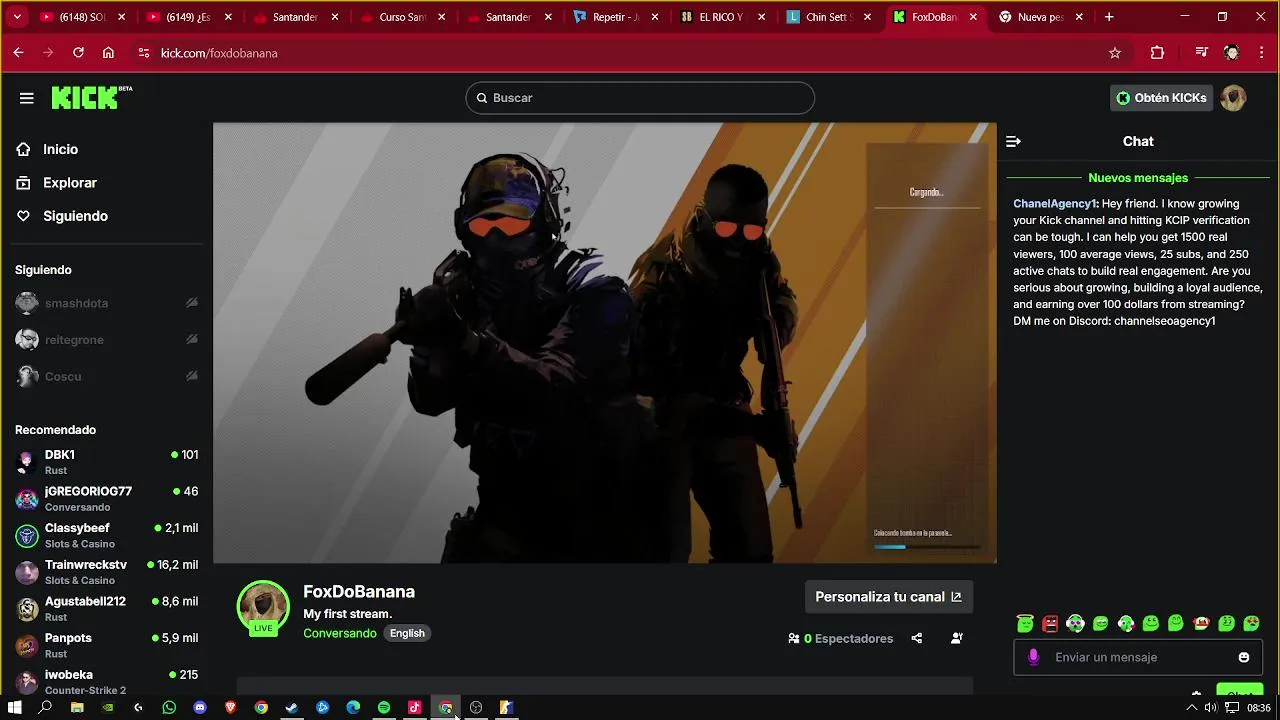Click the follow-user icon beside share
Screen dimensions: 1280x720
tap(957, 638)
